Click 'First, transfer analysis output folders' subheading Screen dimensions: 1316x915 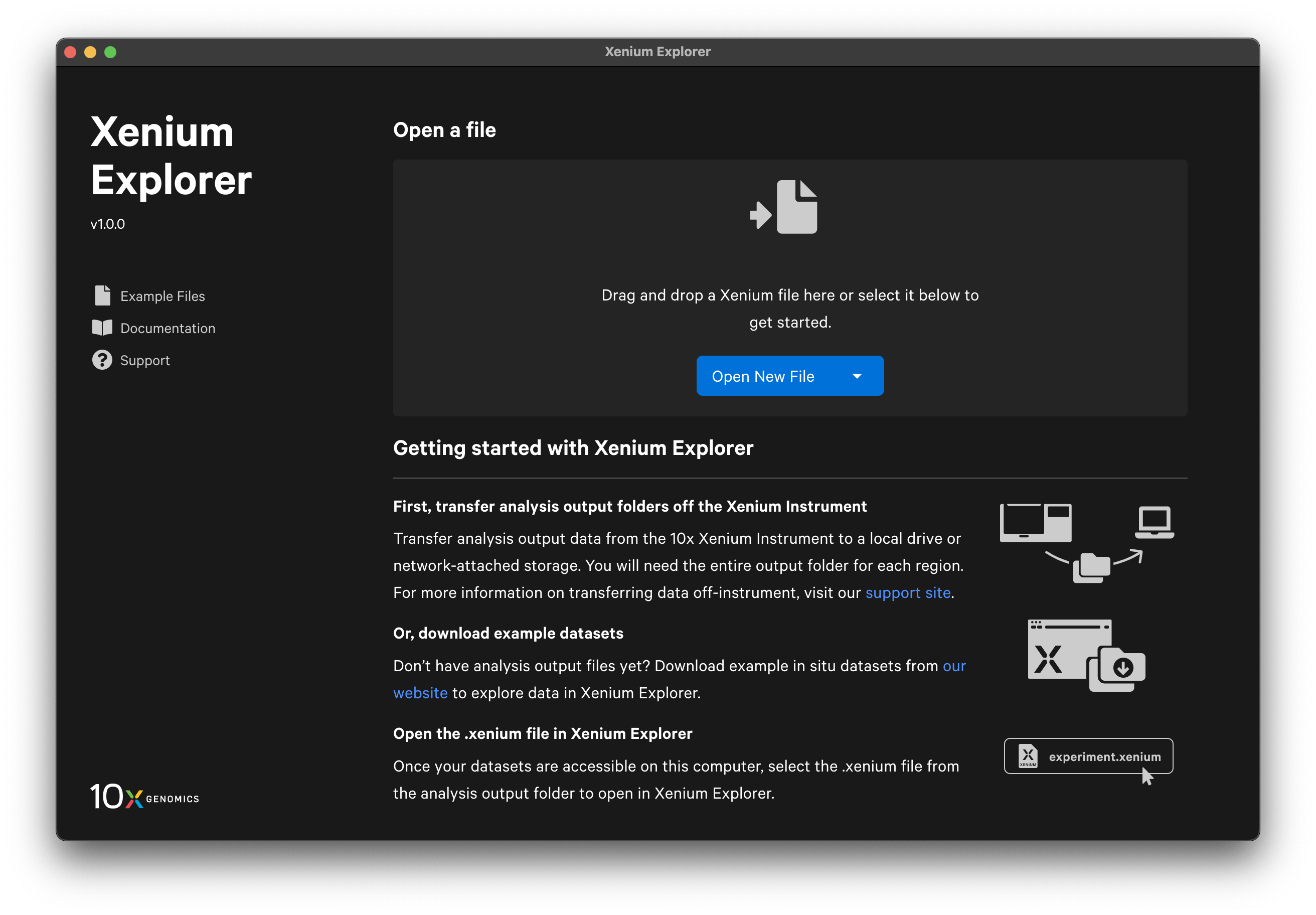coord(630,506)
